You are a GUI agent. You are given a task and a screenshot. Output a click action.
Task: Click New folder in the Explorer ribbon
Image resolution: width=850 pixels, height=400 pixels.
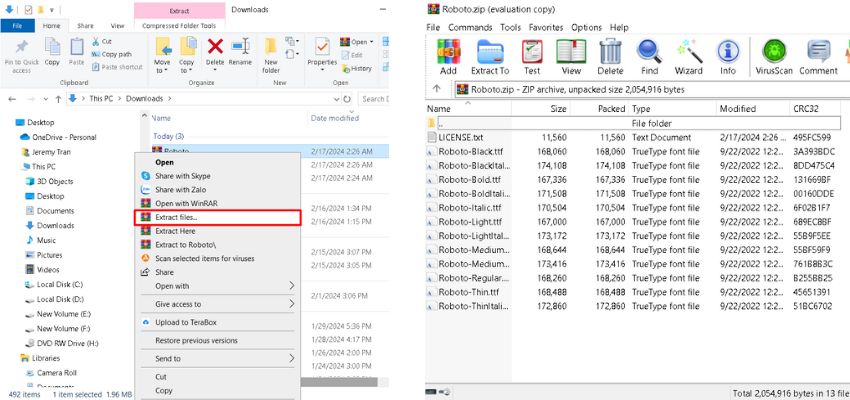(x=271, y=55)
